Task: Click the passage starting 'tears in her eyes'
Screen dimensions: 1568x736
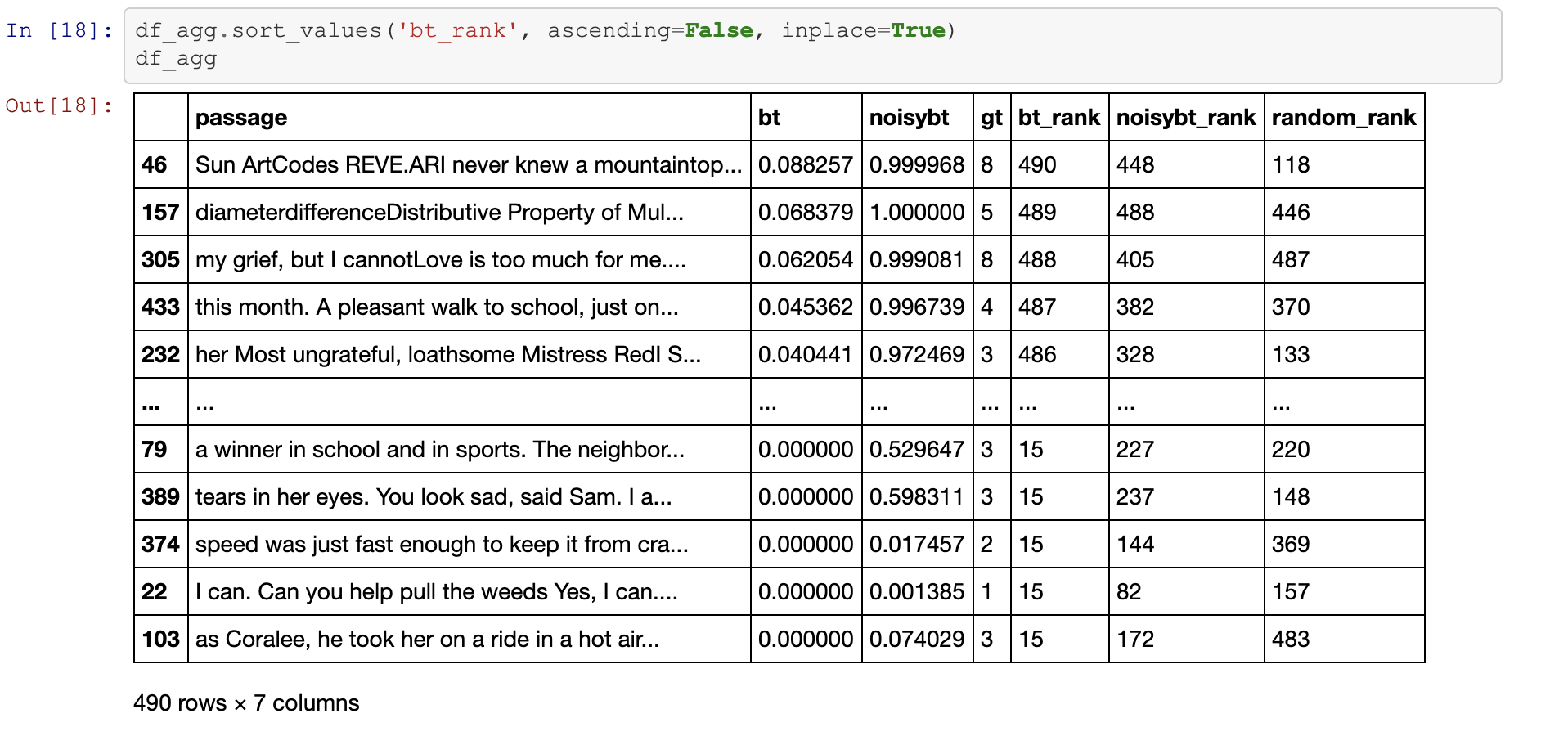Action: pos(433,497)
